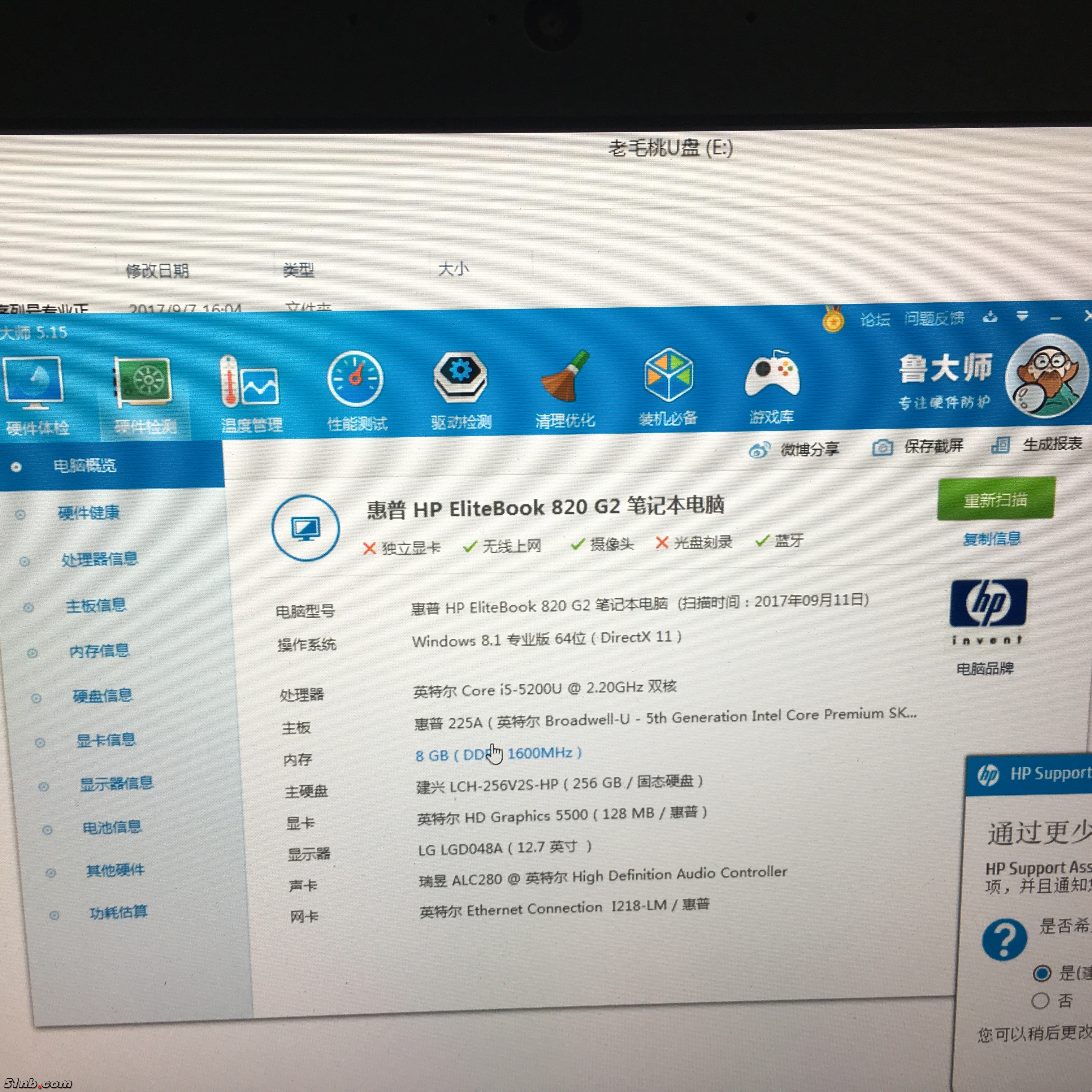Select the 电脑概览 overview sidebar item

pyautogui.click(x=112, y=466)
